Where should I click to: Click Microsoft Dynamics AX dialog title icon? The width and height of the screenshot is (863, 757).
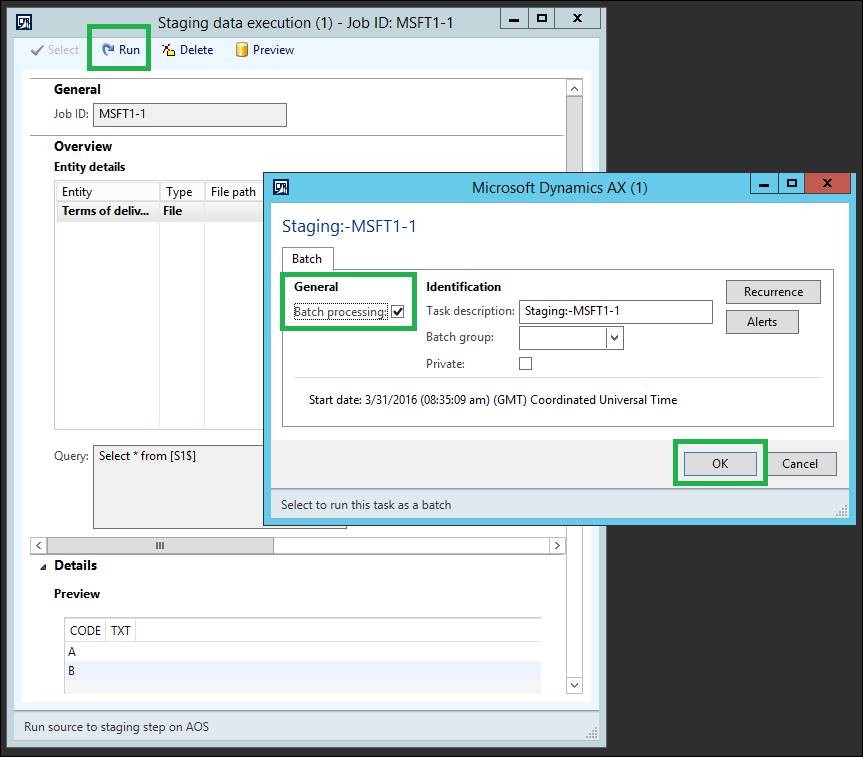pos(281,187)
